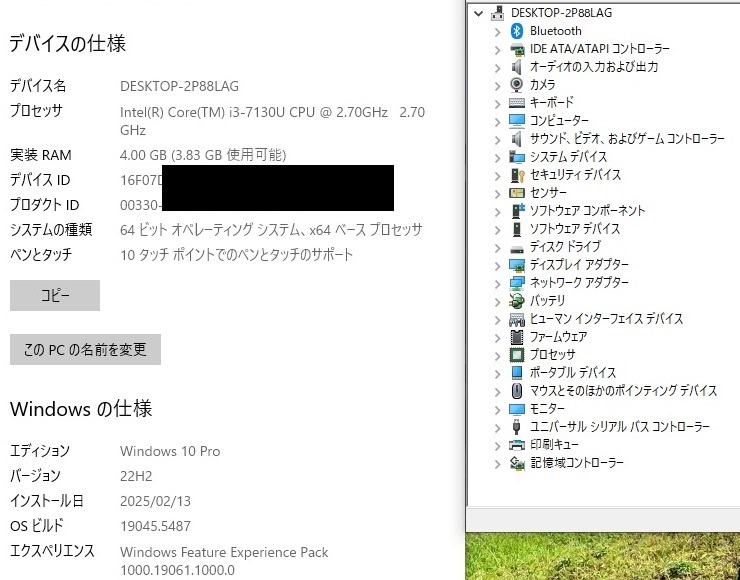
Task: Click the オーディオの入力および出力 speaker icon
Action: [517, 67]
